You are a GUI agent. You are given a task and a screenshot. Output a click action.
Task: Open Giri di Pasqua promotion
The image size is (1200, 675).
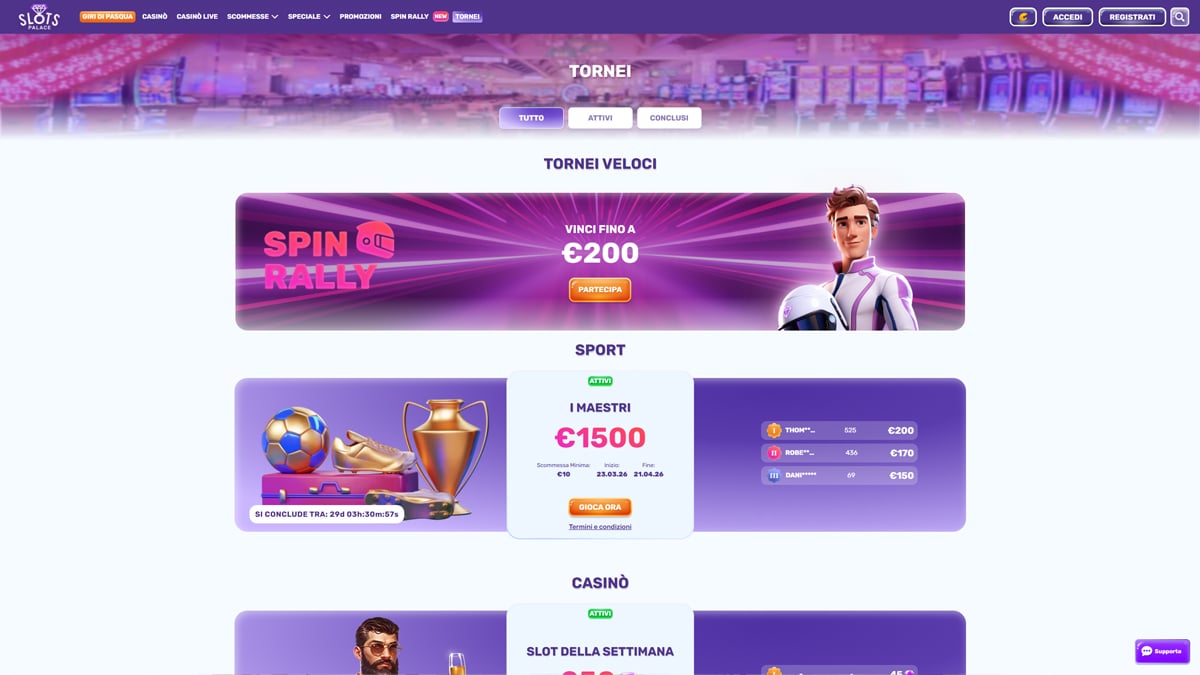tap(107, 17)
